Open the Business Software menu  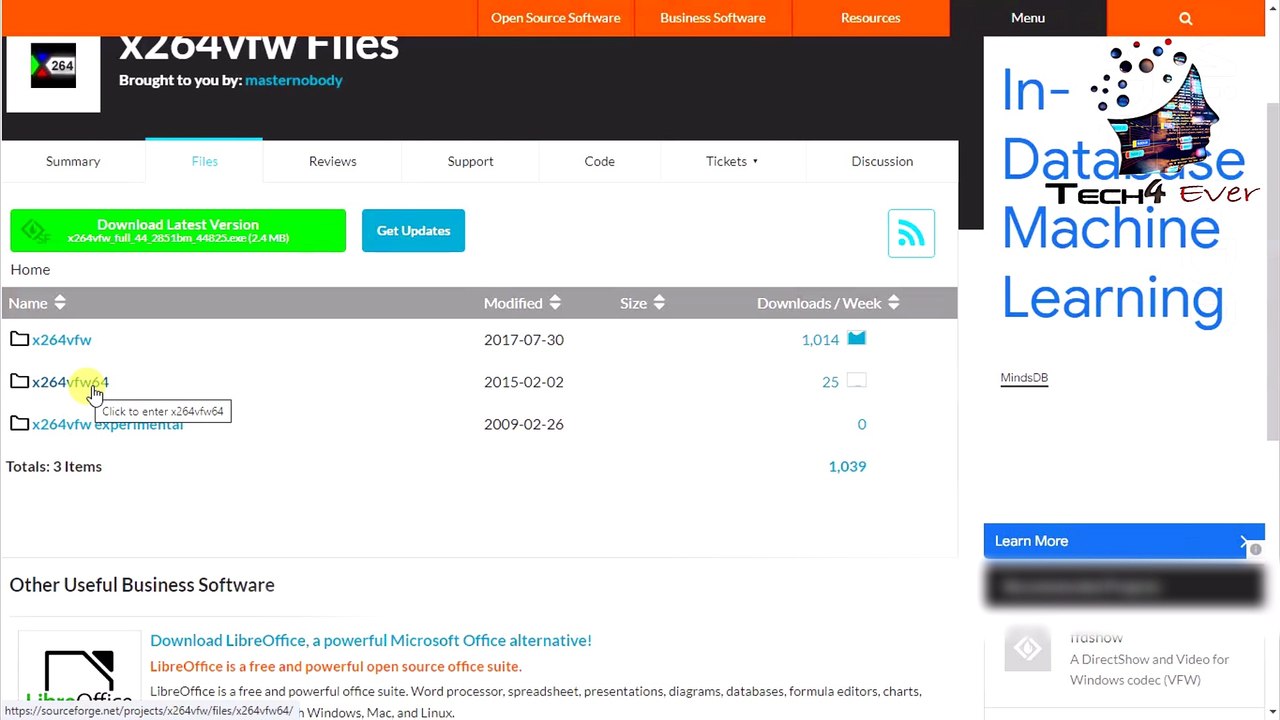[x=713, y=18]
